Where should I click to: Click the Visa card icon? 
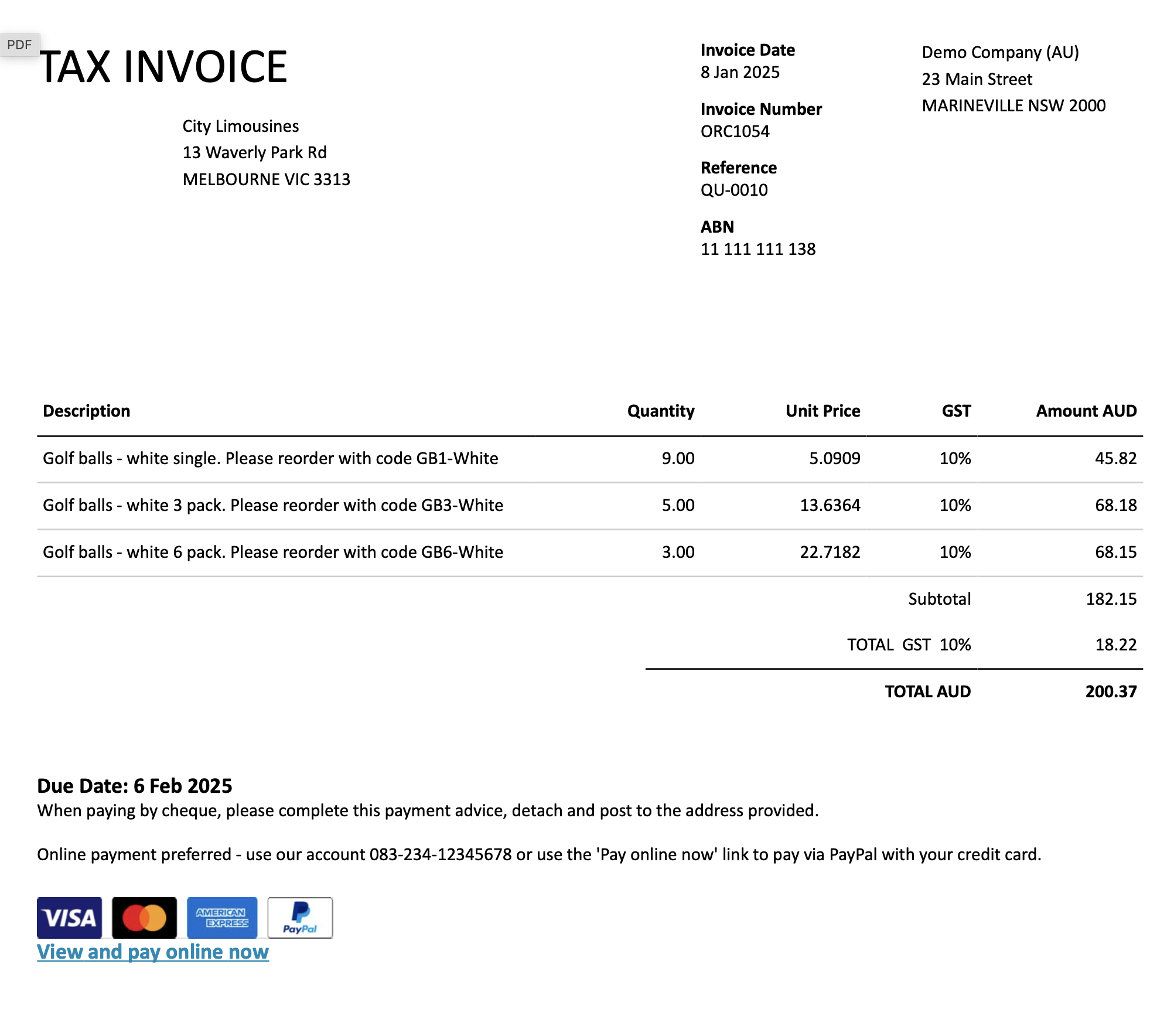(x=69, y=917)
